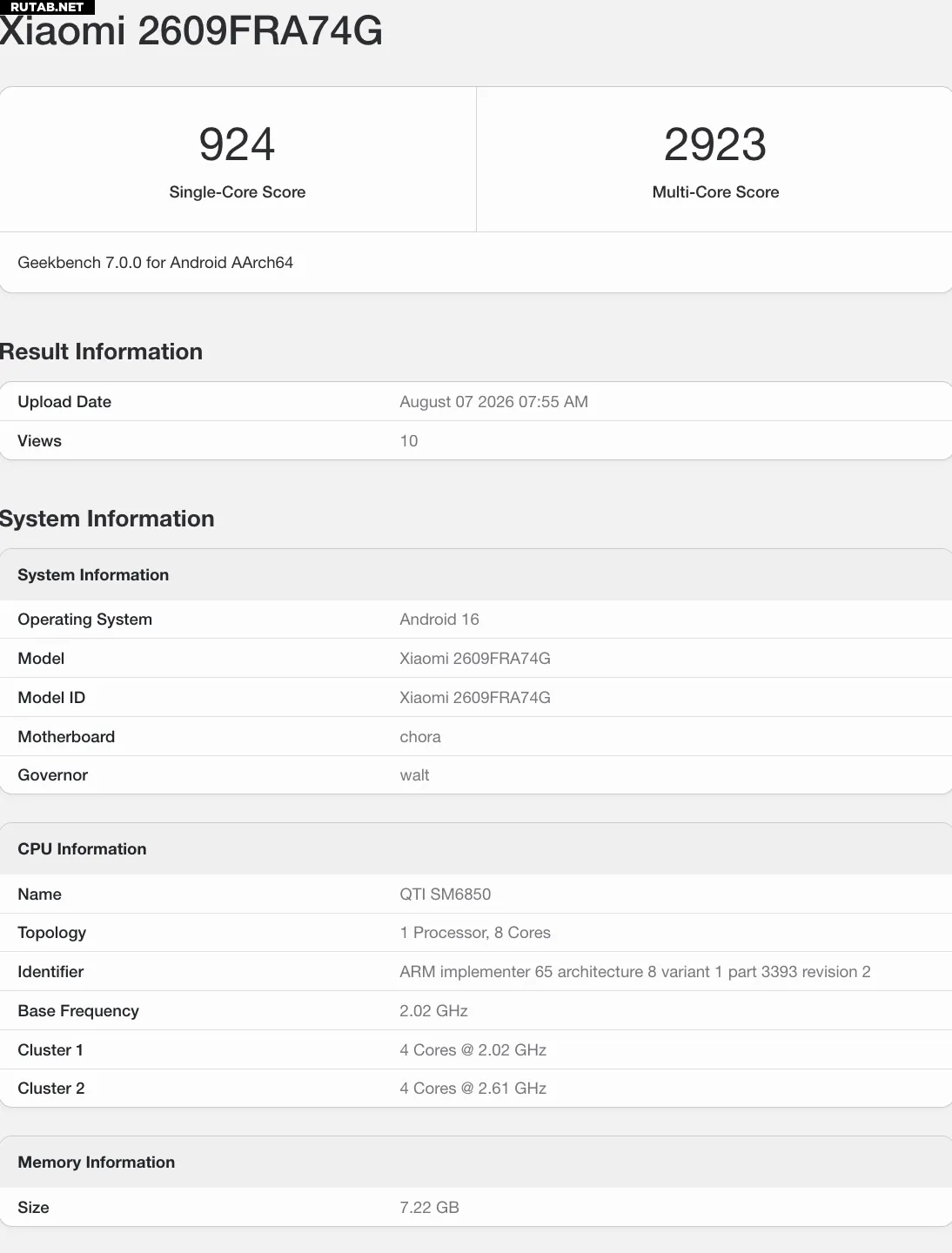The image size is (952, 1253).
Task: Click the Motherboard label
Action: tap(66, 737)
